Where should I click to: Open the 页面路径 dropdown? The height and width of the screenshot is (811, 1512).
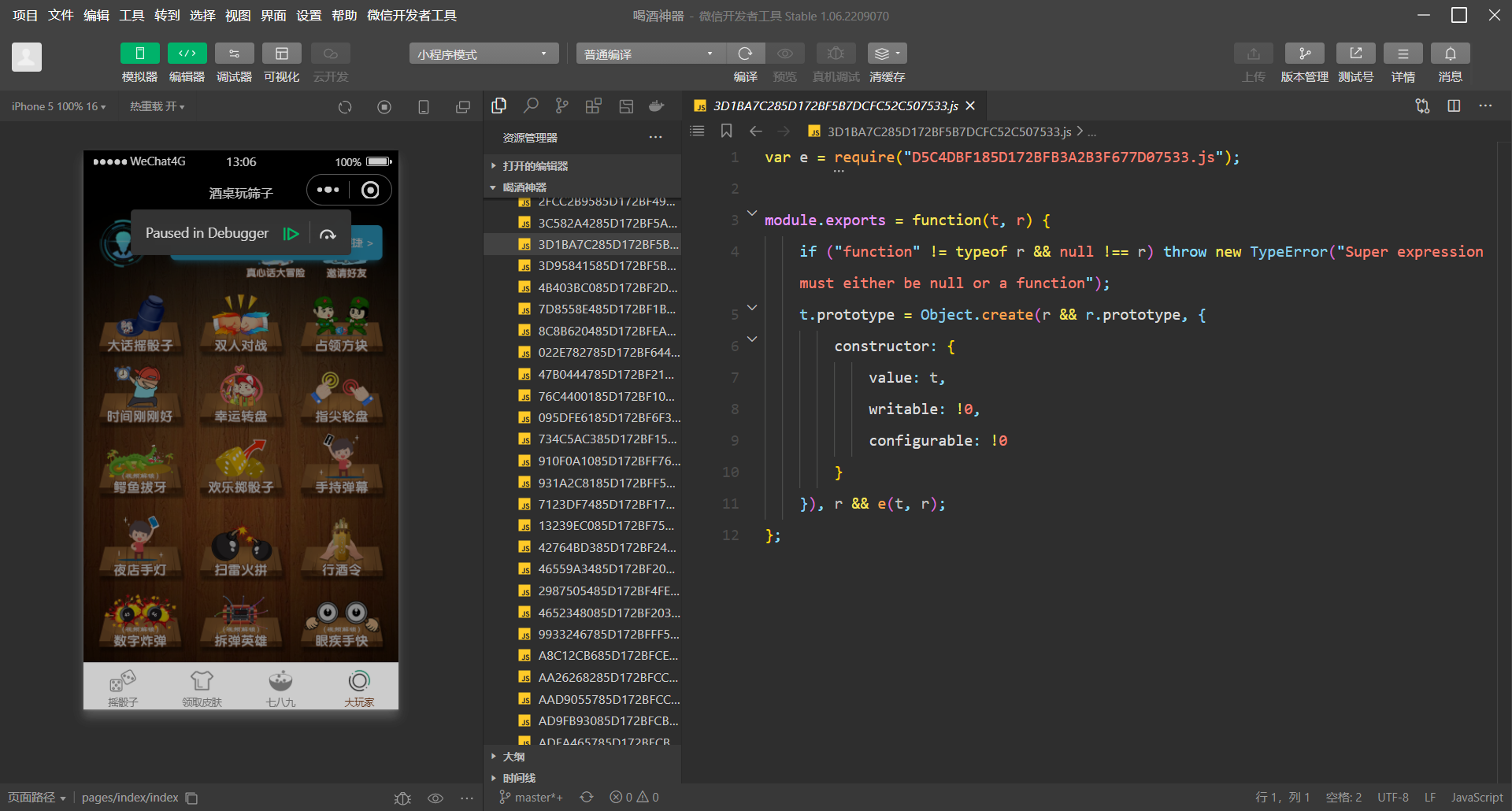[36, 798]
